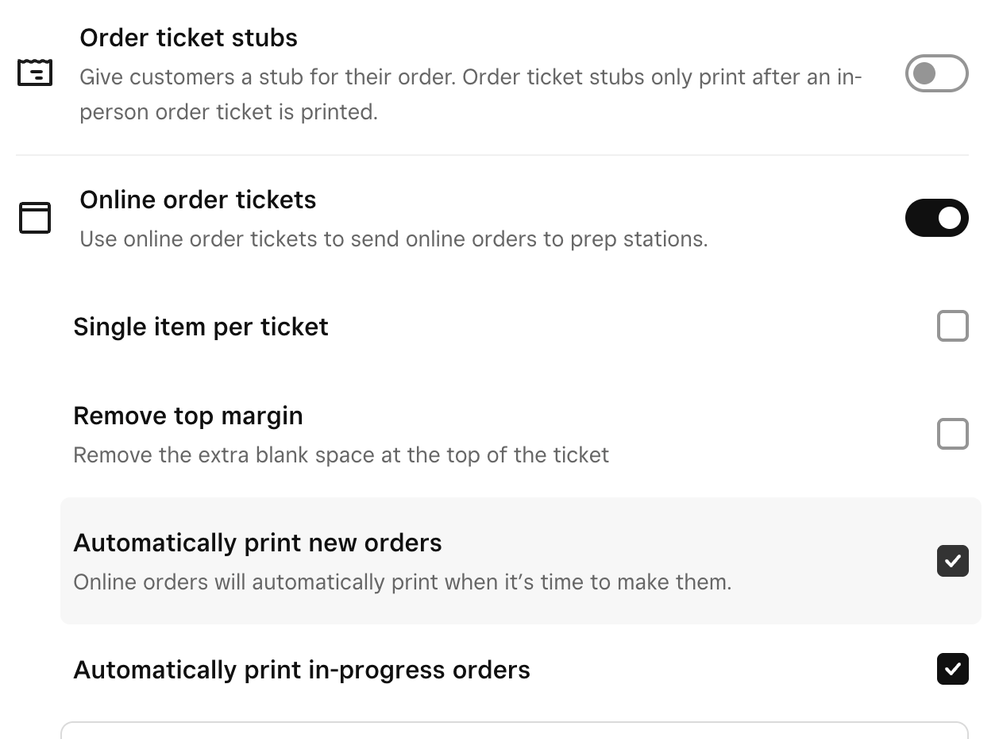
Task: Click the Online order tickets window icon
Action: click(35, 218)
